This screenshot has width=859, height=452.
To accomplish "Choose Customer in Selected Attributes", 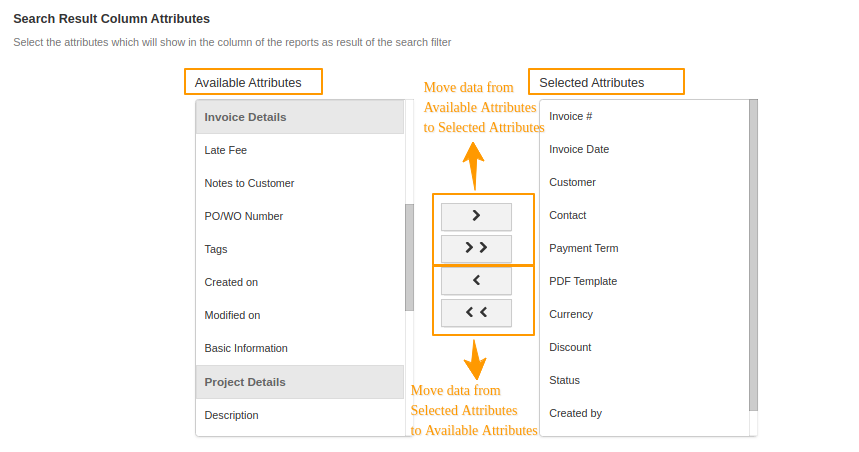I will click(x=572, y=182).
